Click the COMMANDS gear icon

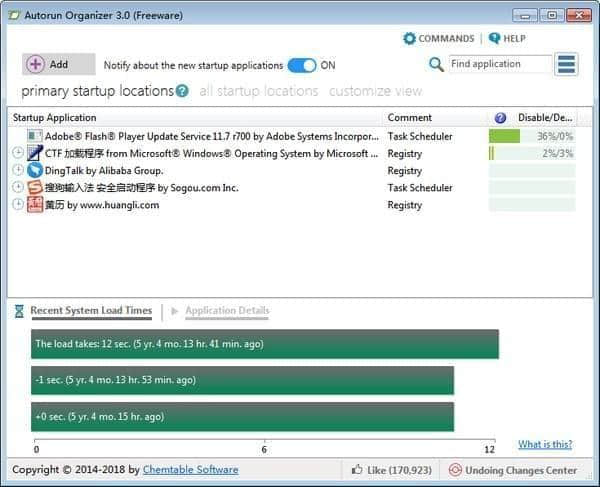[x=409, y=39]
